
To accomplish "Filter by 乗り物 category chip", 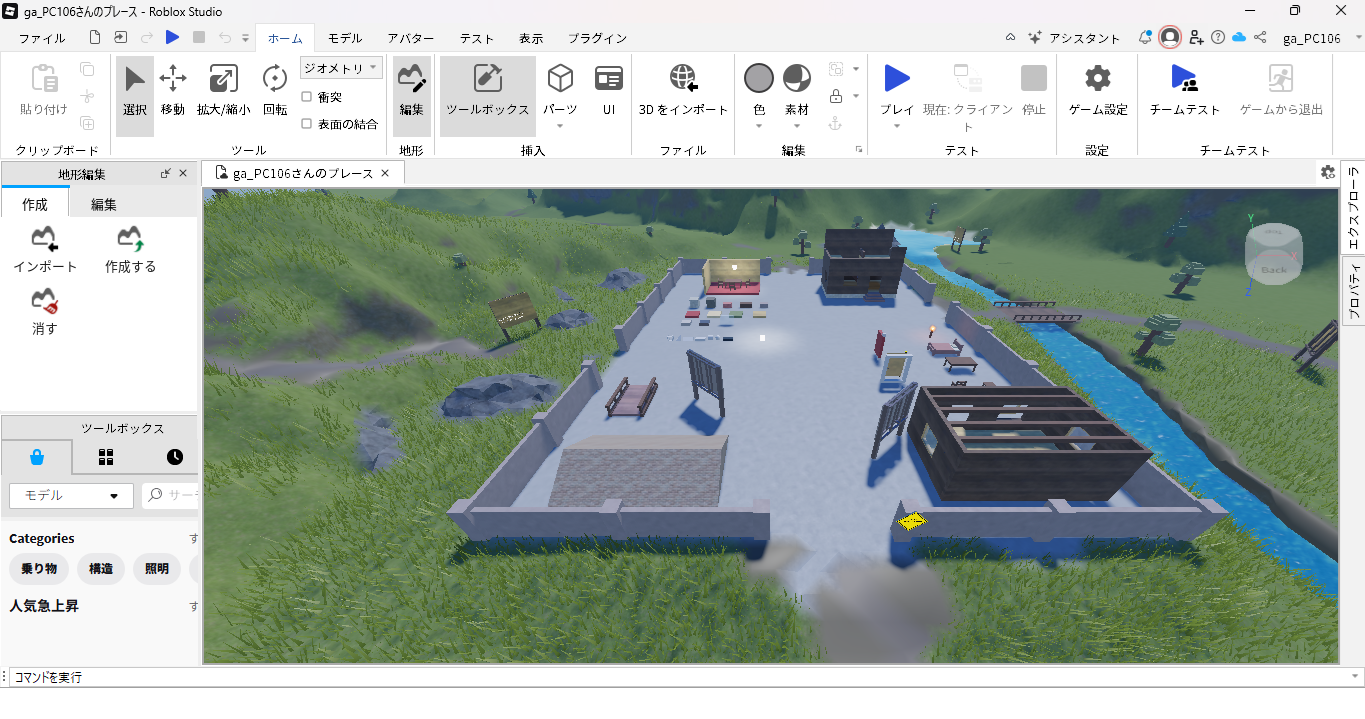I will click(x=39, y=569).
